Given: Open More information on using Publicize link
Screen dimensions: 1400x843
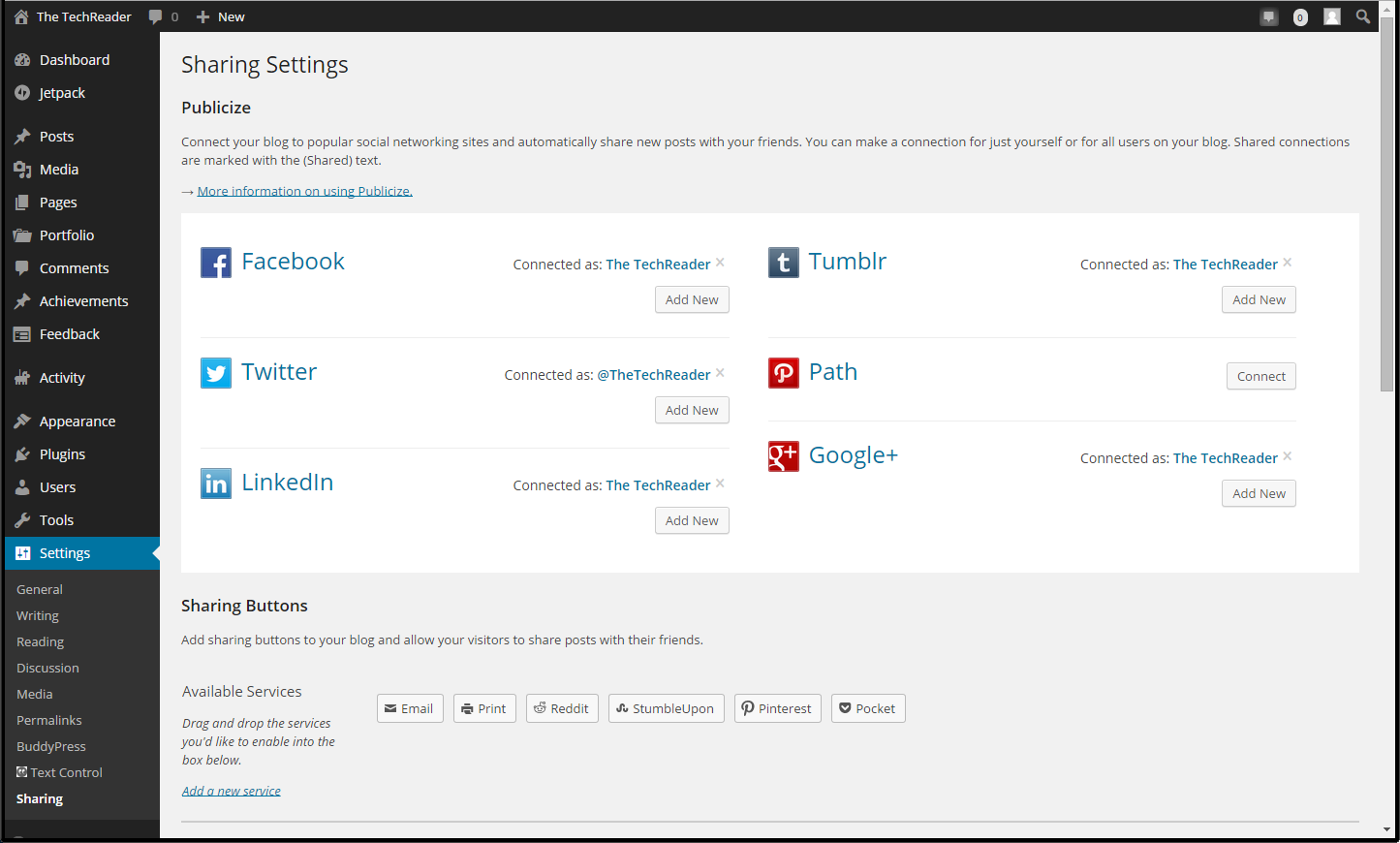Looking at the screenshot, I should tap(305, 191).
